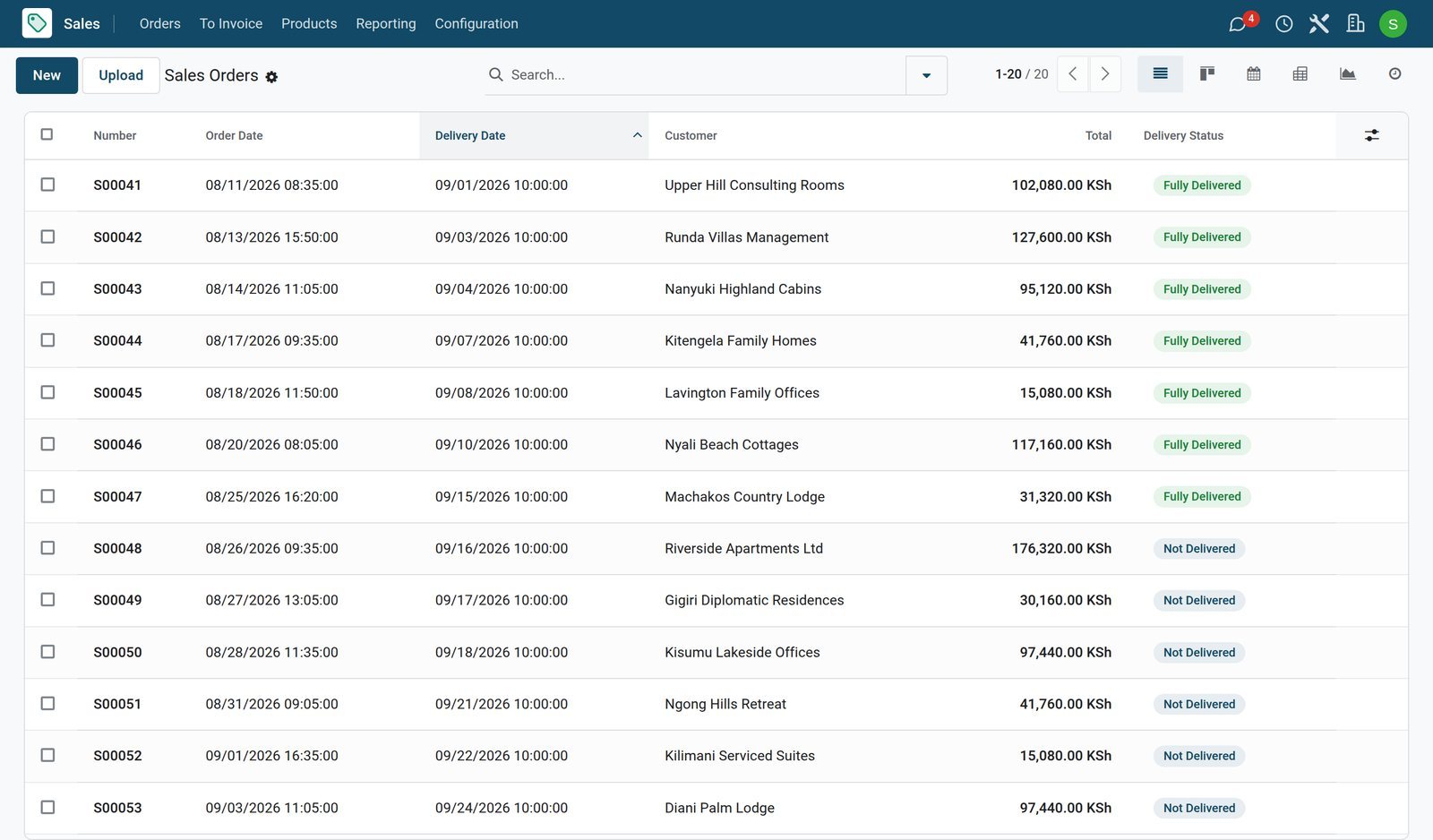Open the company switcher building icon
The image size is (1433, 840).
(x=1355, y=24)
